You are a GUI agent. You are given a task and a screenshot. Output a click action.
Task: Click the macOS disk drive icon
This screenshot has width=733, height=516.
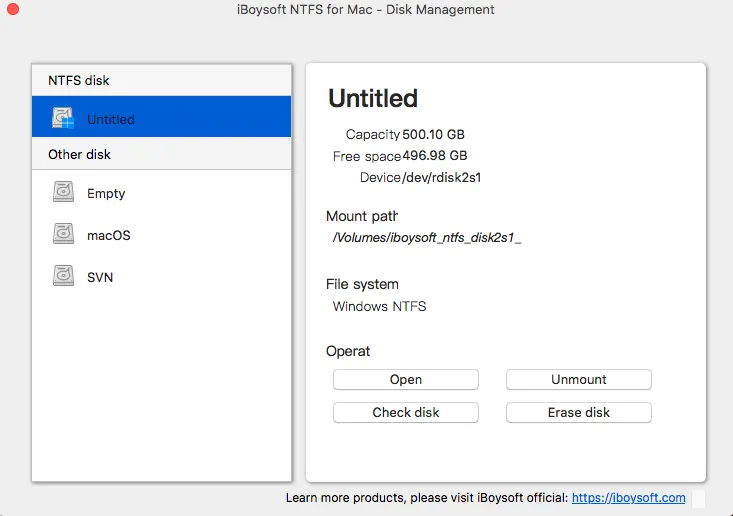63,235
